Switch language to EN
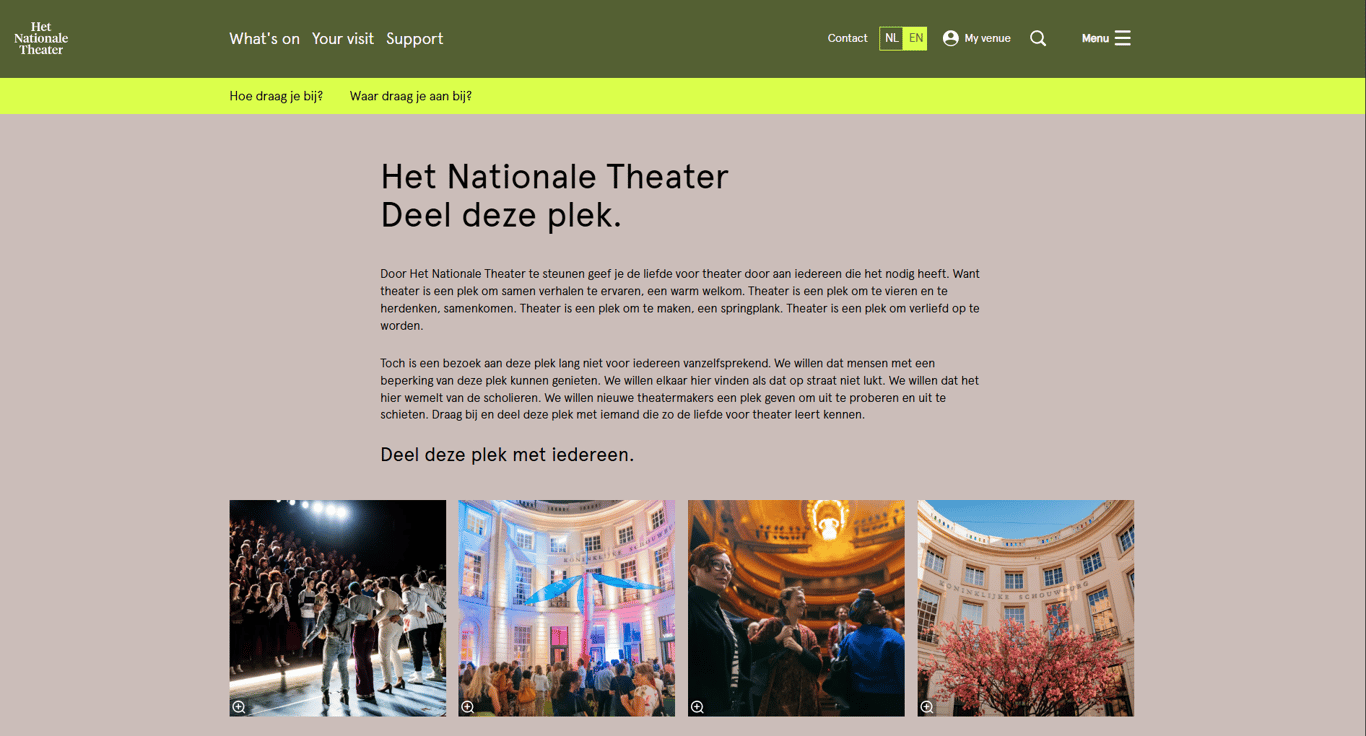The width and height of the screenshot is (1366, 736). pyautogui.click(x=915, y=38)
